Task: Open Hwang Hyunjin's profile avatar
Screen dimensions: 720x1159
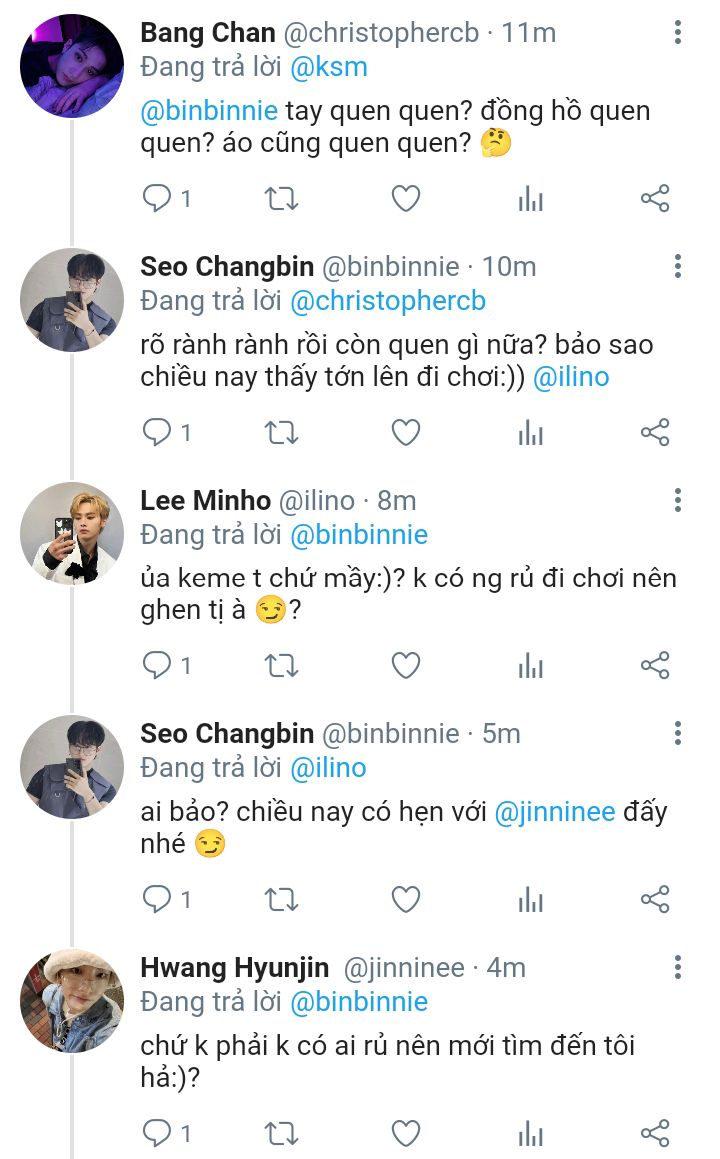Action: [72, 1001]
